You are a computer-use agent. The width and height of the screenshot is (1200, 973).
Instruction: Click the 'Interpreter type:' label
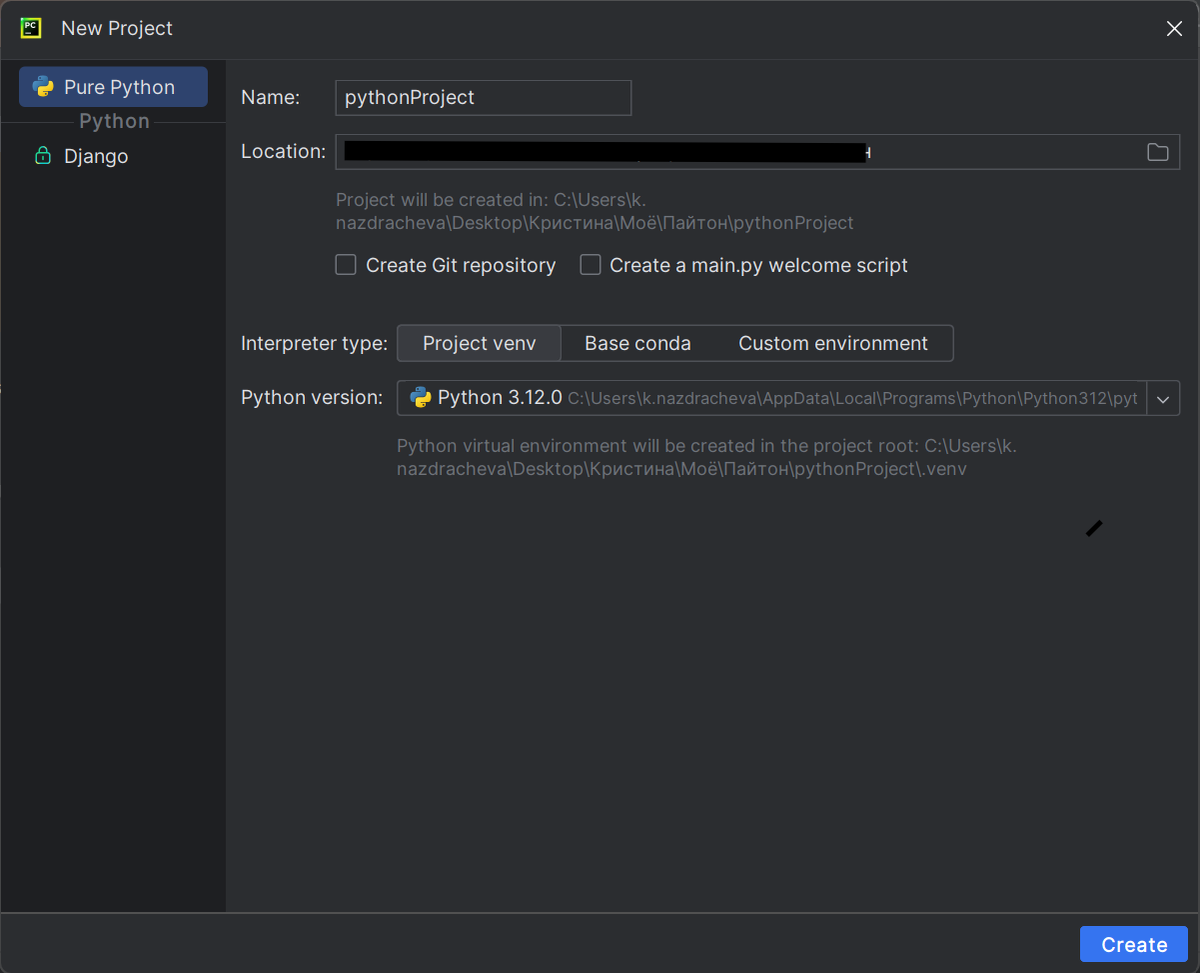click(314, 343)
